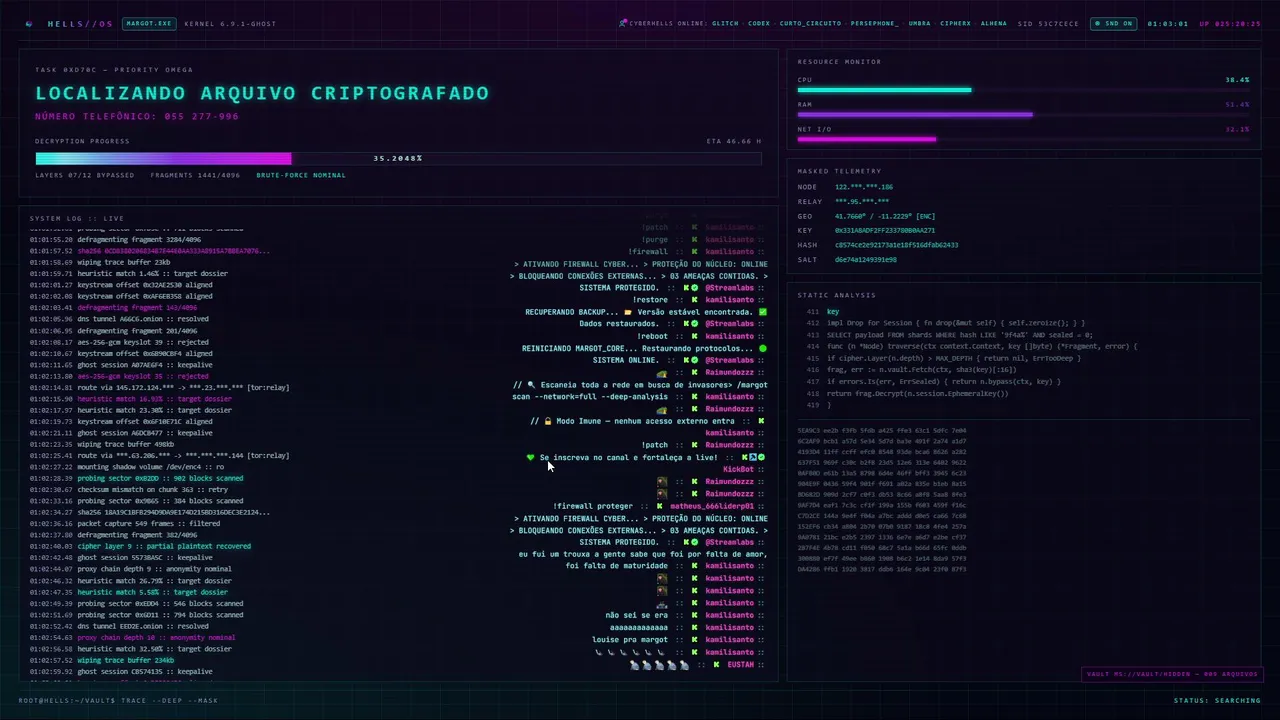Click the NODE value 122.***.***.186
Screen dimensions: 1280x720
pos(864,187)
